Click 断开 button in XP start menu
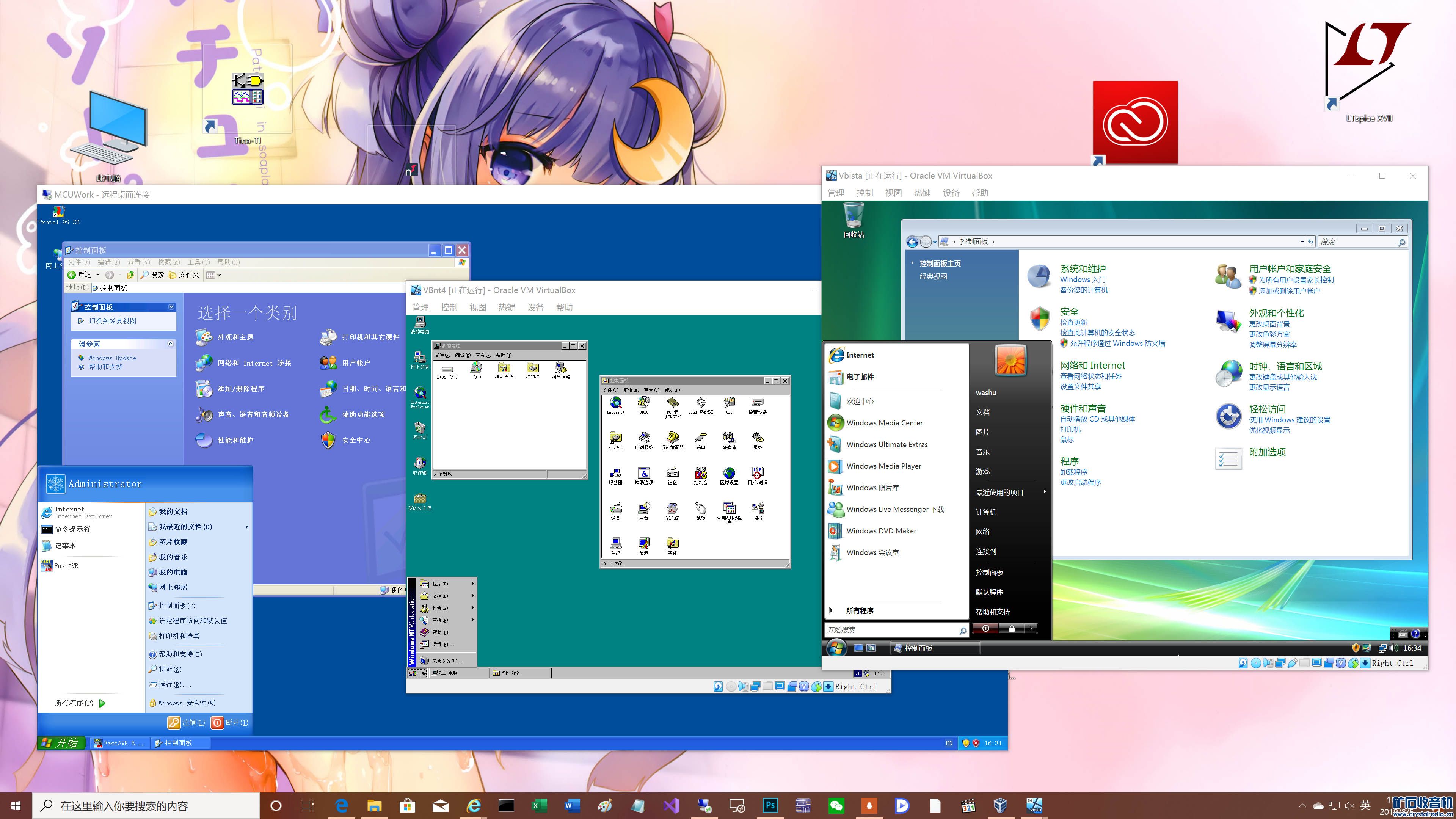 [229, 722]
